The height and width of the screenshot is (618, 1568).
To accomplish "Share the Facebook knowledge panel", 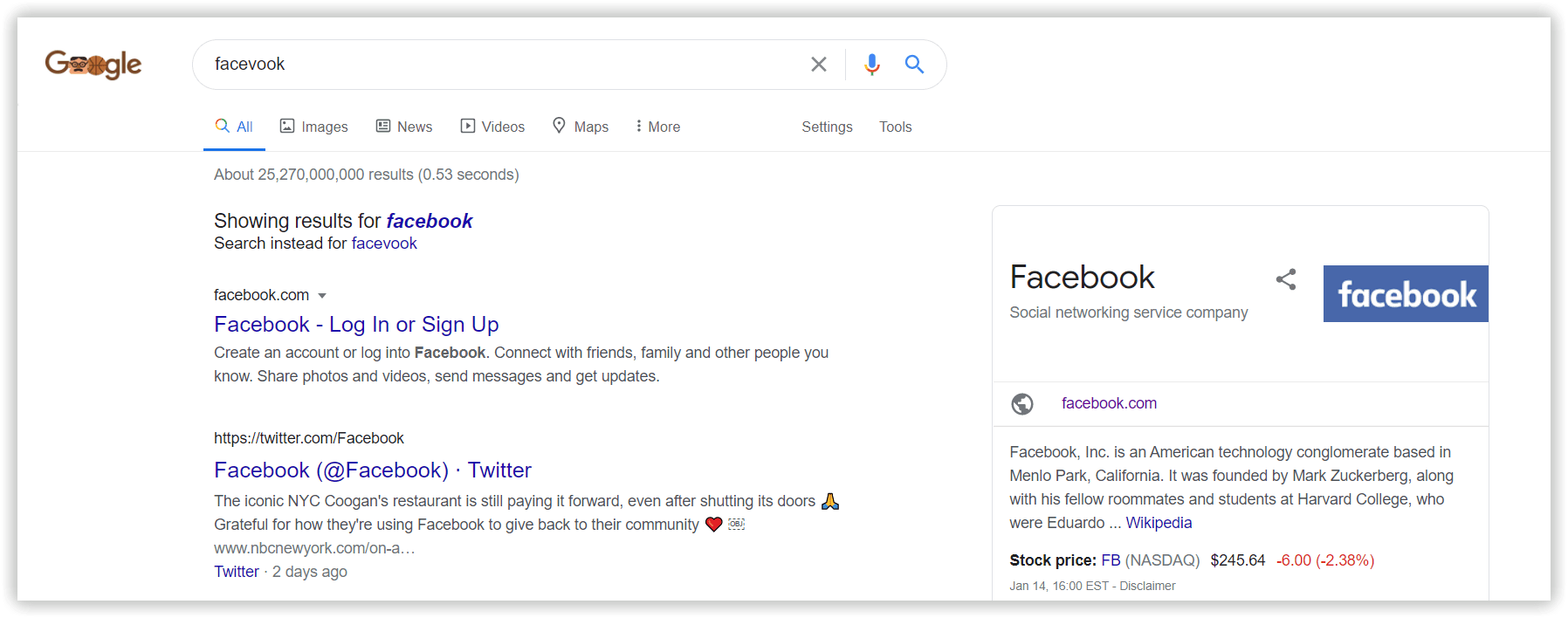I will 1285,279.
